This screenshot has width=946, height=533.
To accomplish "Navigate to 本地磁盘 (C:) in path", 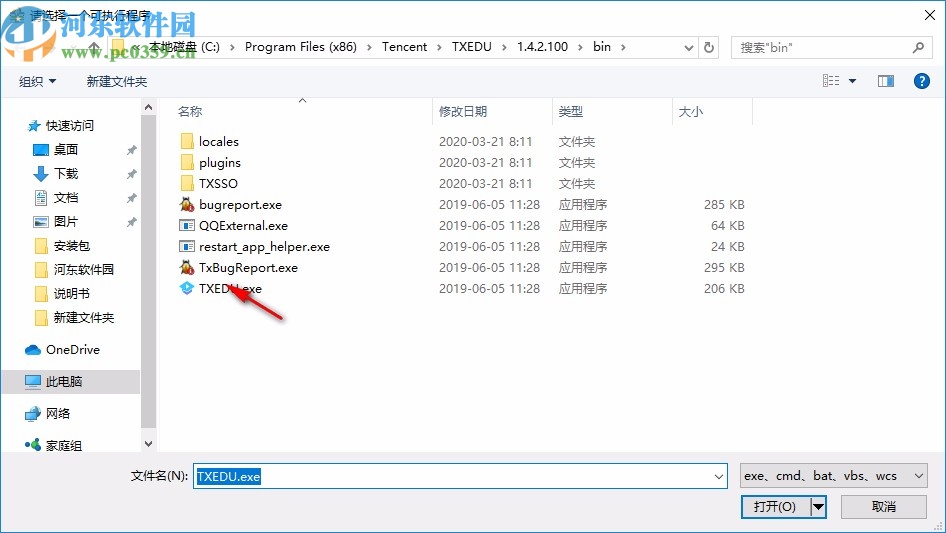I will pyautogui.click(x=185, y=47).
